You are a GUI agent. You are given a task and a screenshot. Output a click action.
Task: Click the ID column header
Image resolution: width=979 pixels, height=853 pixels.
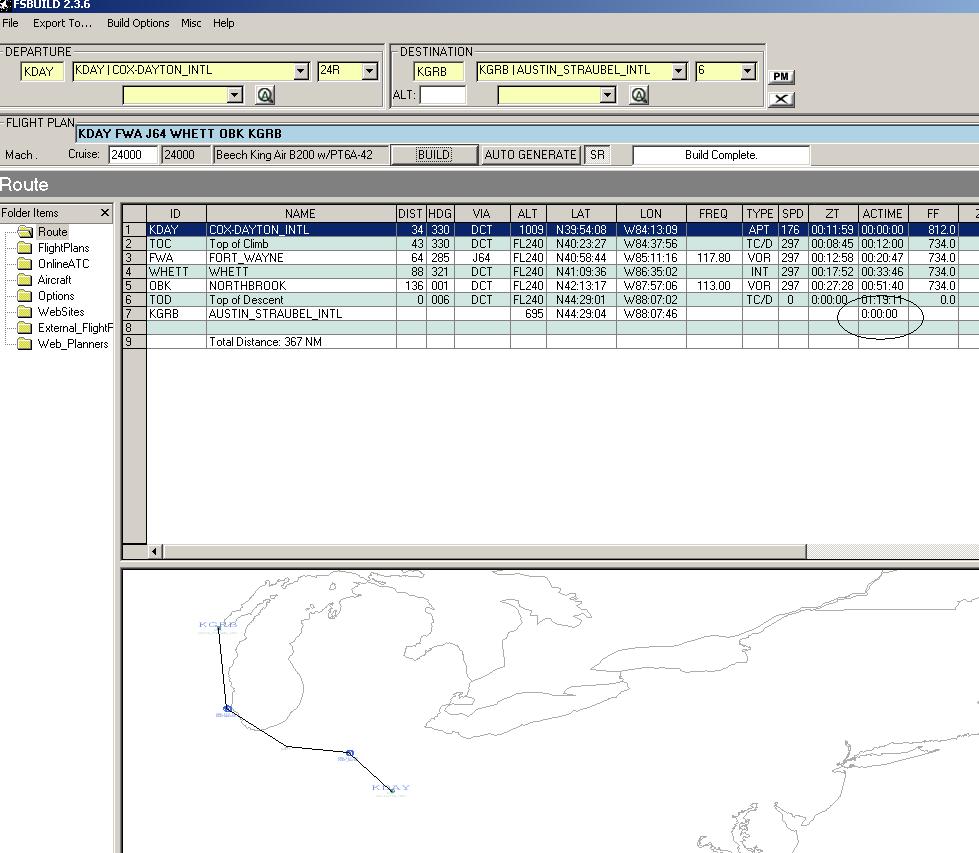(176, 214)
